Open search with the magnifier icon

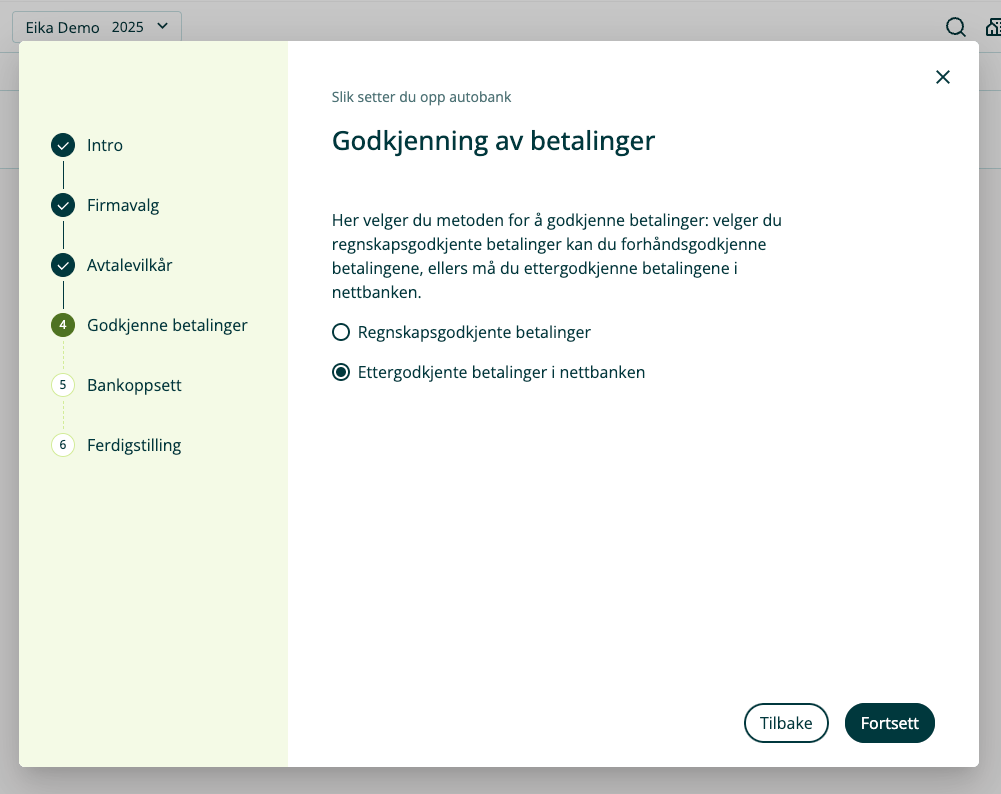pyautogui.click(x=955, y=27)
